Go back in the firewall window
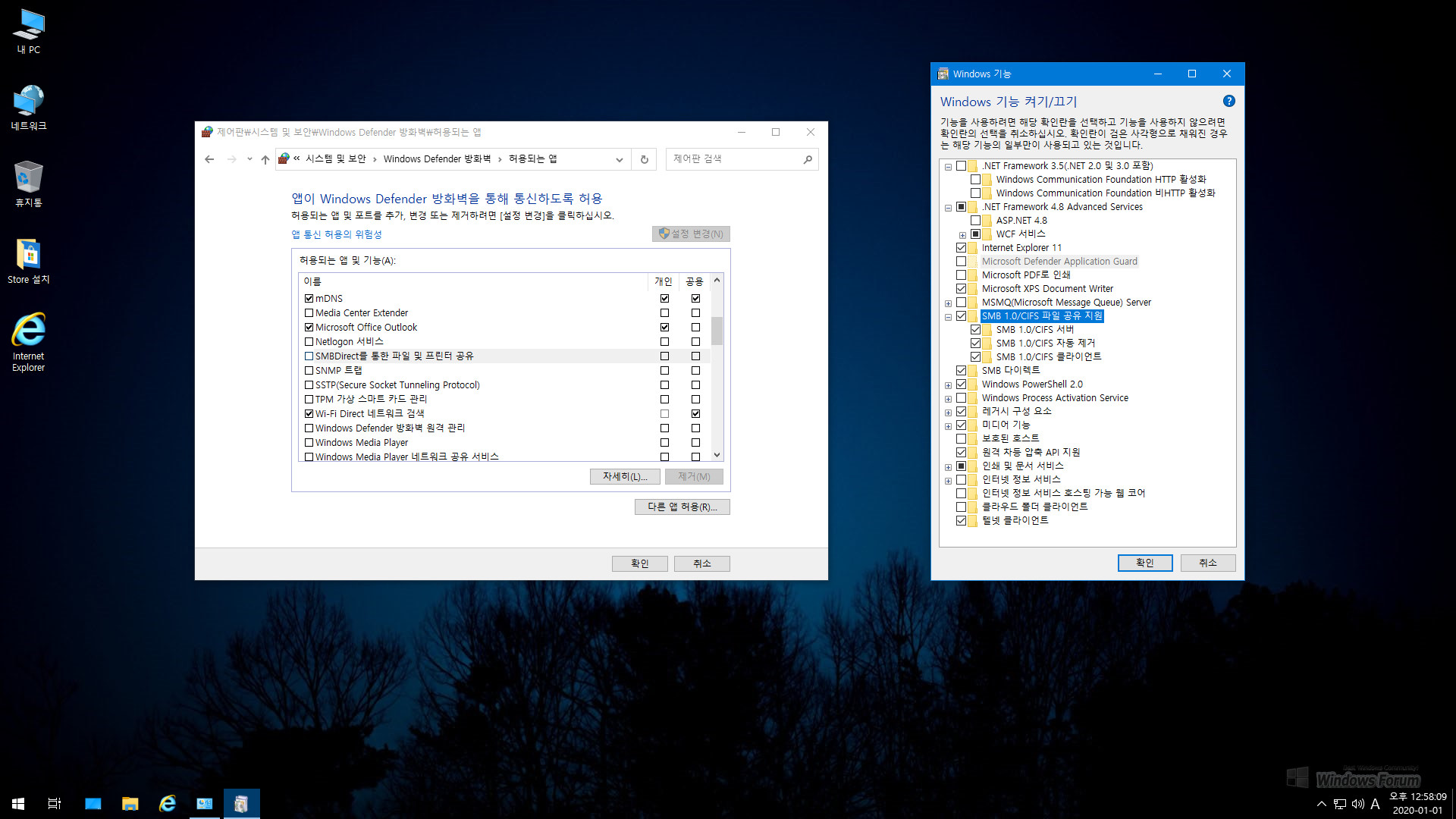The height and width of the screenshot is (819, 1456). [209, 159]
